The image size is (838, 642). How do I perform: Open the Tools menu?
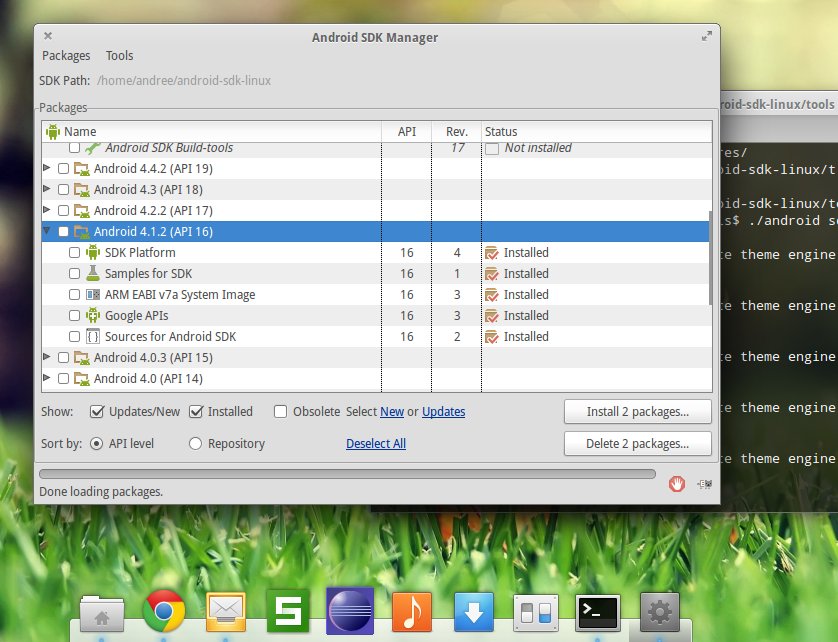pos(119,56)
